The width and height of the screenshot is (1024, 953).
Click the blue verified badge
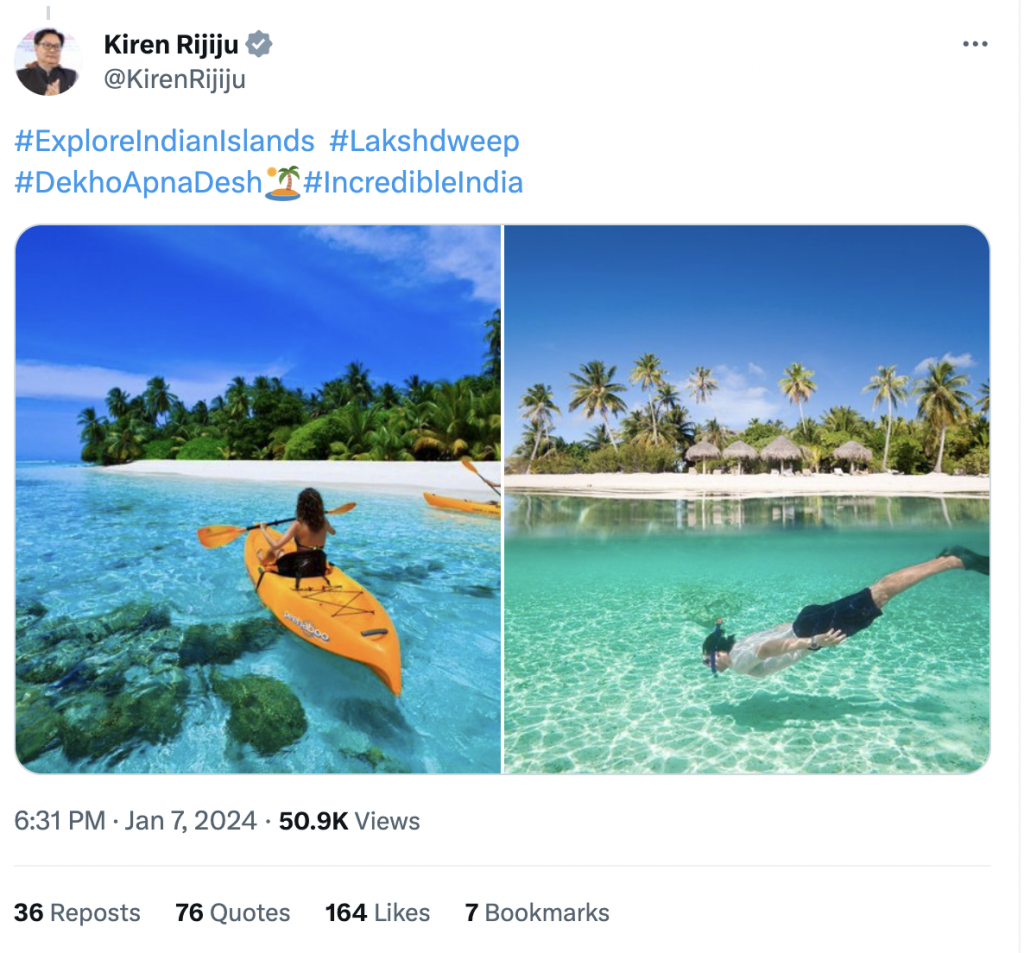[x=261, y=44]
